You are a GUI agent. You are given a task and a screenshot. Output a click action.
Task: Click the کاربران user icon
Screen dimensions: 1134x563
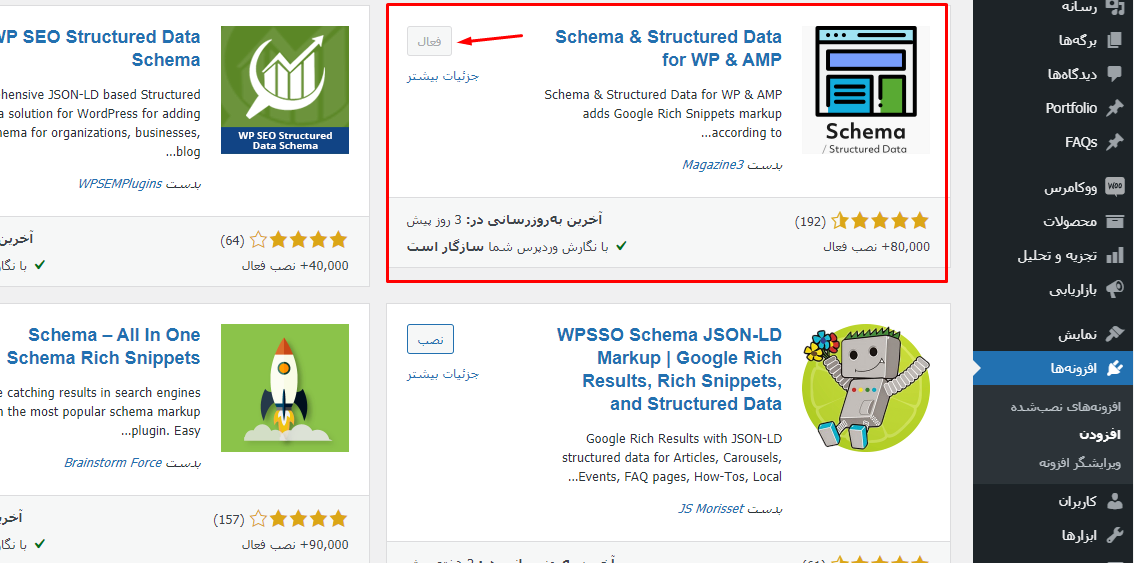click(x=1114, y=501)
